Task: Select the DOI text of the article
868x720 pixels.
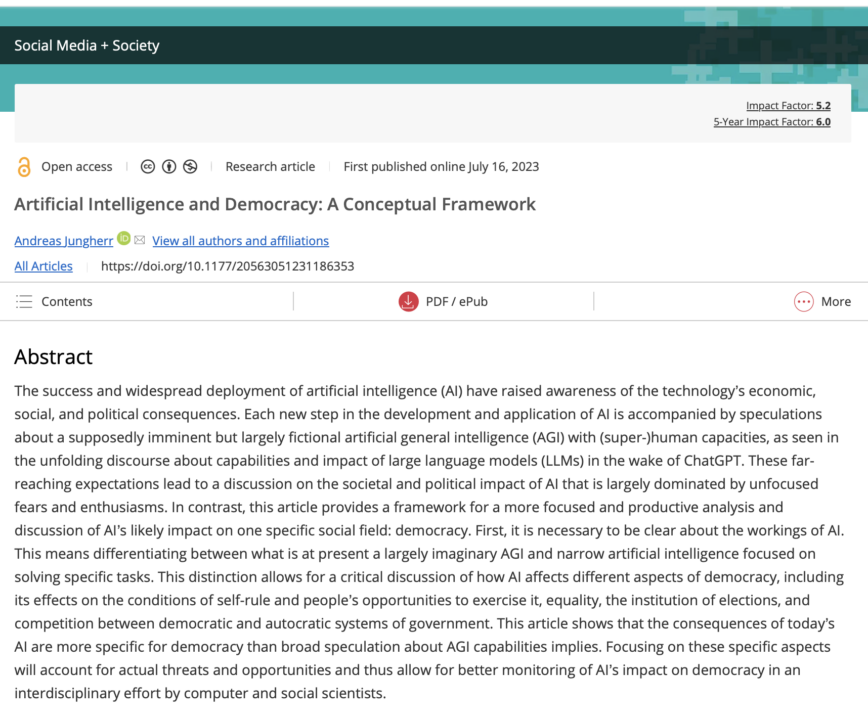Action: (x=227, y=266)
